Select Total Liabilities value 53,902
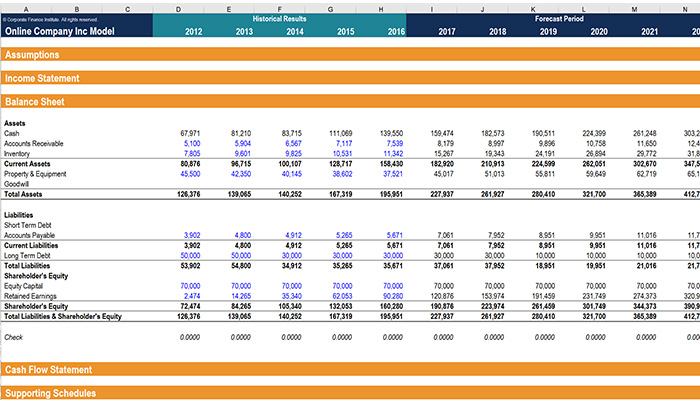 pos(190,266)
